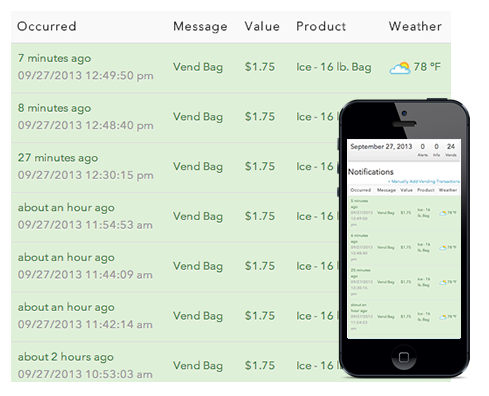Tap the iPhone home button

click(x=404, y=357)
